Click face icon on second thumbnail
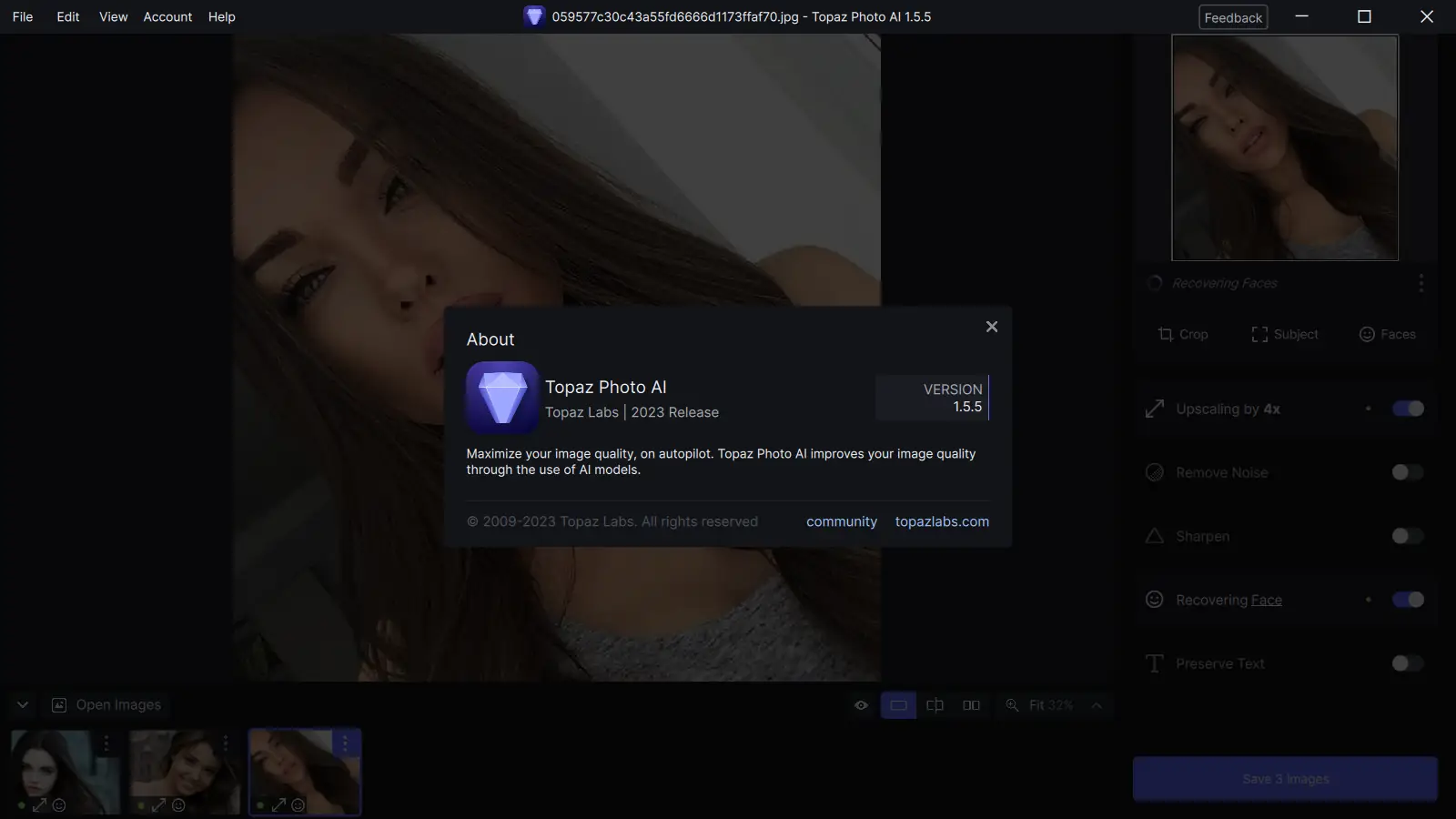 178,805
